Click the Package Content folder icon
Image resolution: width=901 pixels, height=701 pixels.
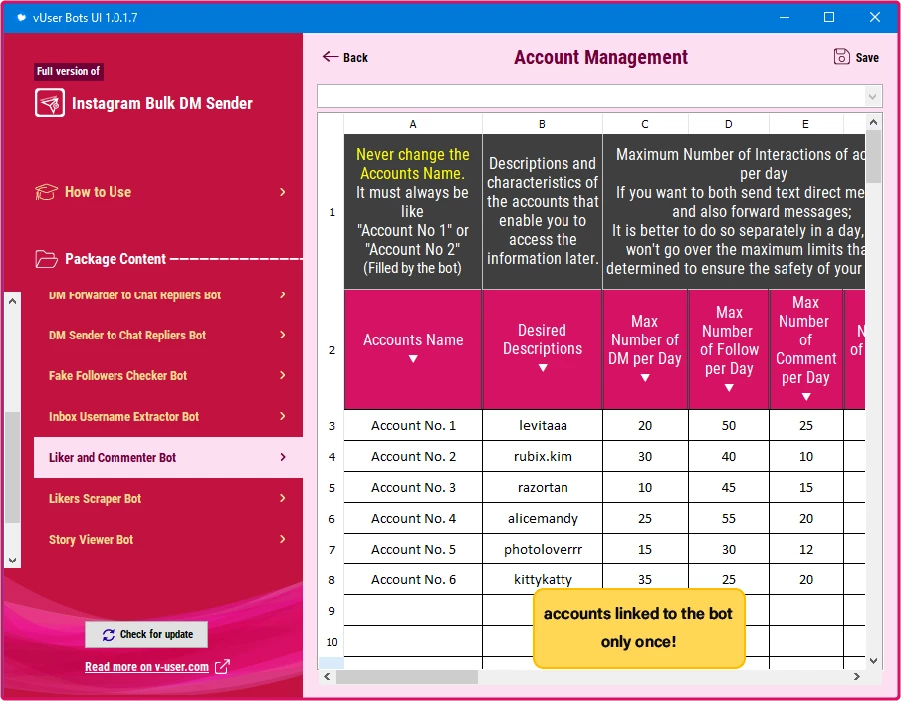(46, 259)
